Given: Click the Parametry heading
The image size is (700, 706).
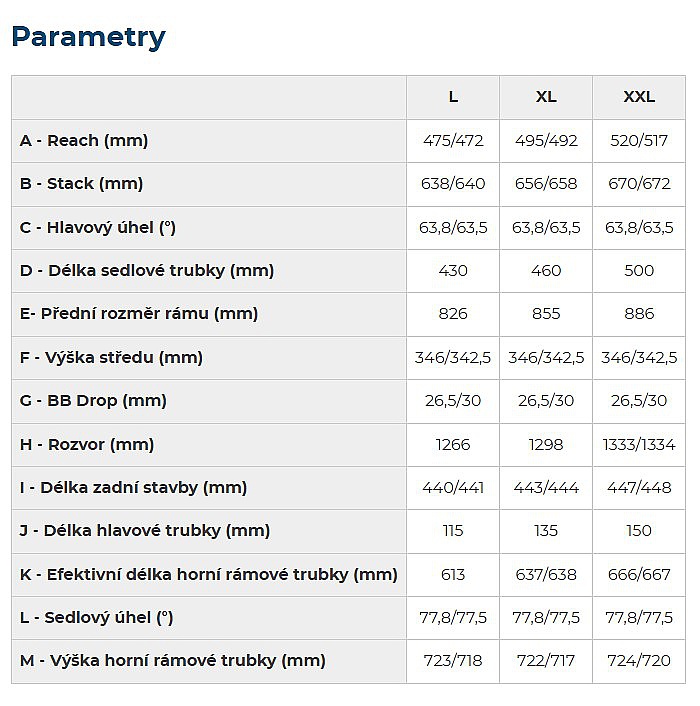Looking at the screenshot, I should point(88,37).
